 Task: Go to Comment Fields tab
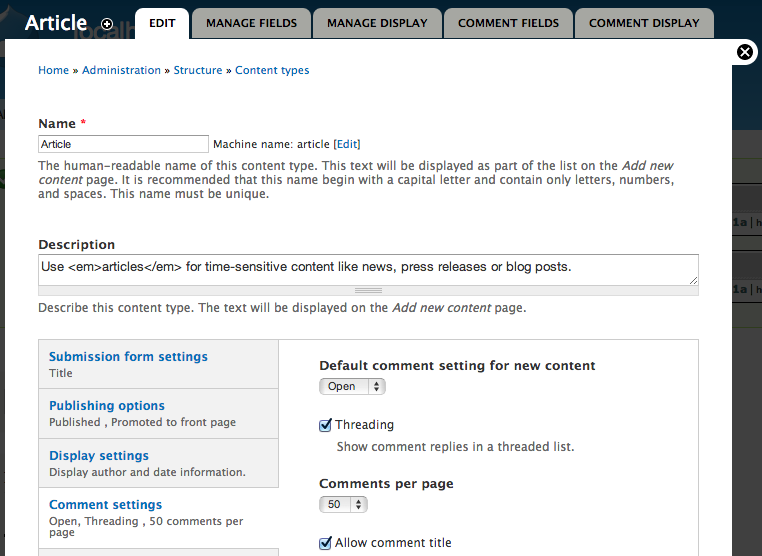click(x=508, y=23)
